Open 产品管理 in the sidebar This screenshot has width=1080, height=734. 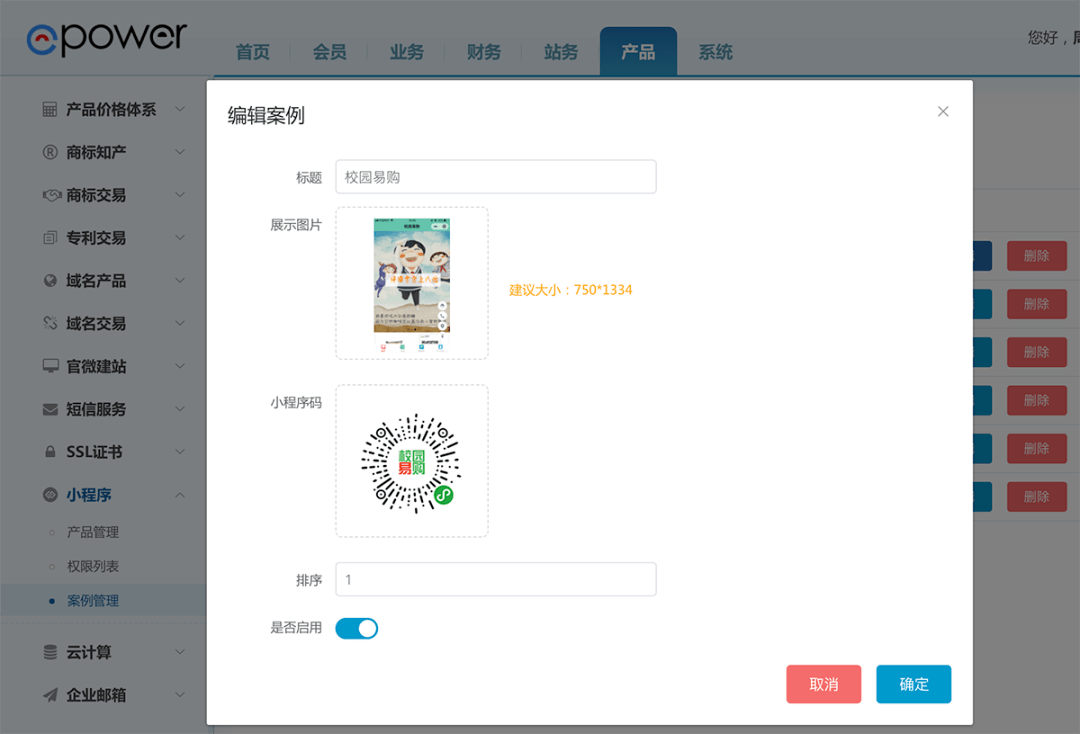point(93,532)
